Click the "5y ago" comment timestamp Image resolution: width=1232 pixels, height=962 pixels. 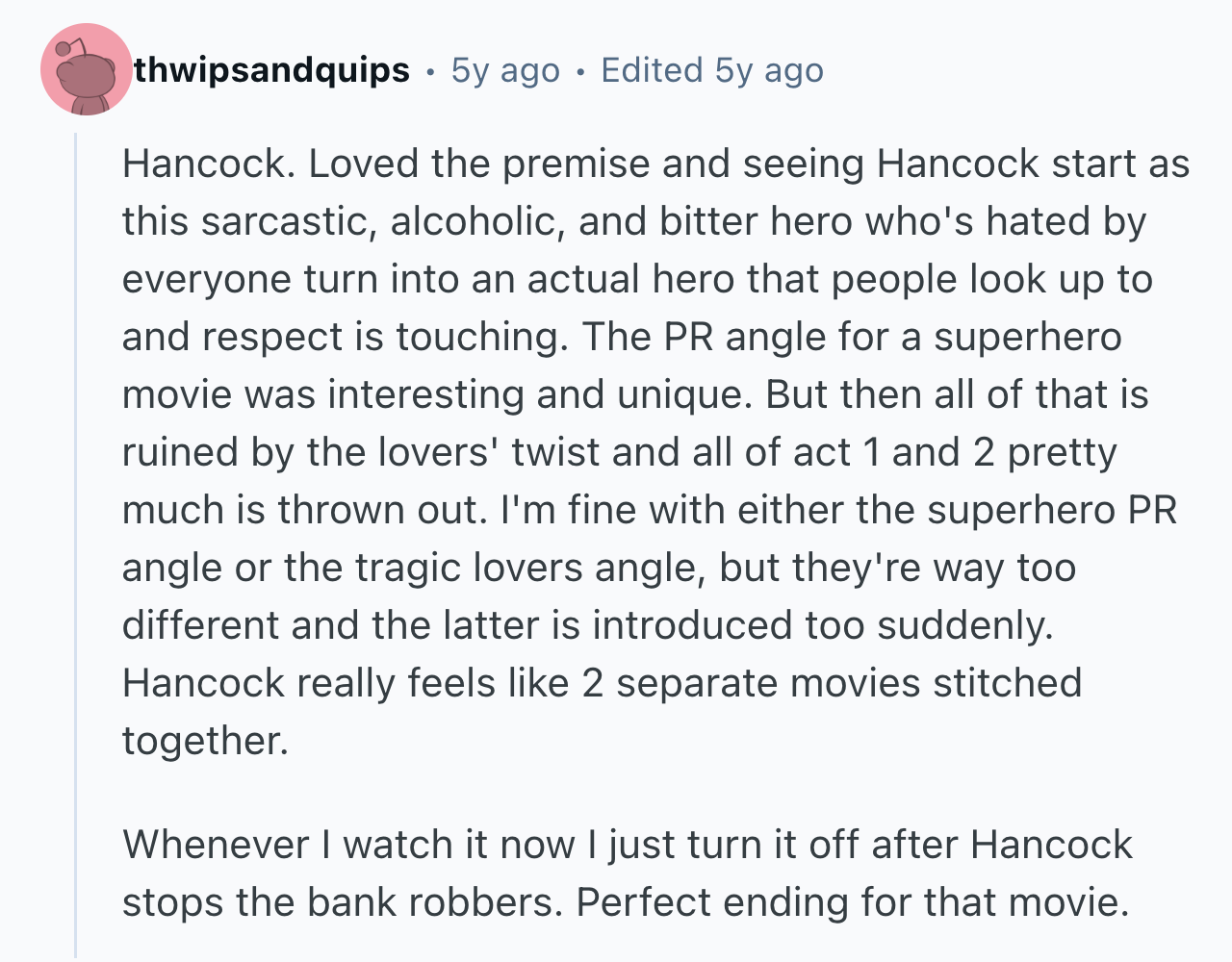click(505, 70)
